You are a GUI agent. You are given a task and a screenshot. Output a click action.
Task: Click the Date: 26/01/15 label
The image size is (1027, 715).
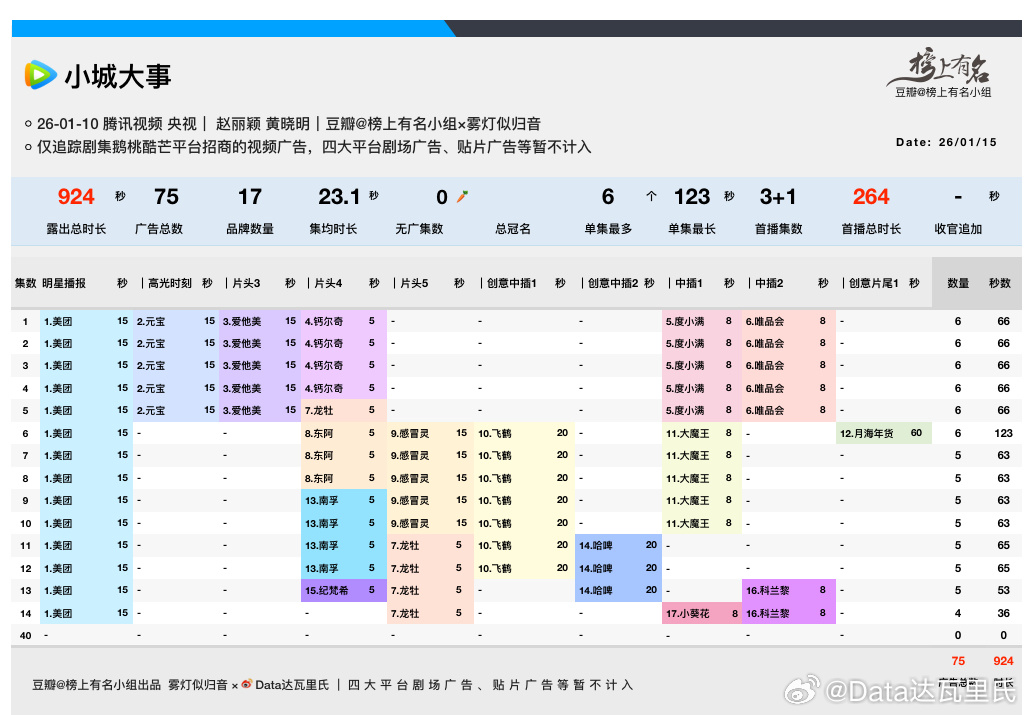tap(946, 142)
